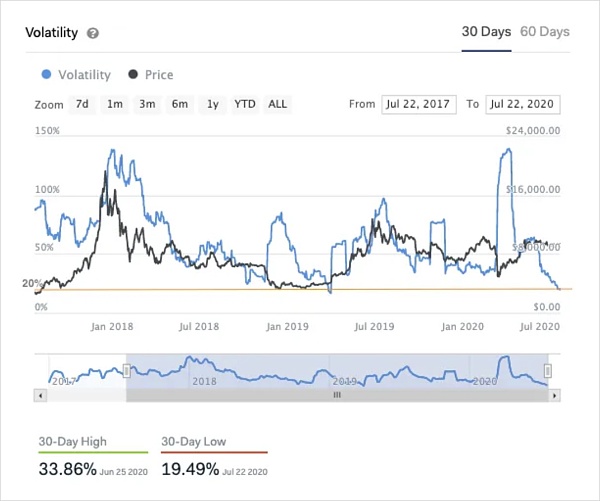Viewport: 600px width, 501px height.
Task: Toggle the black Price legend series
Action: [x=150, y=75]
